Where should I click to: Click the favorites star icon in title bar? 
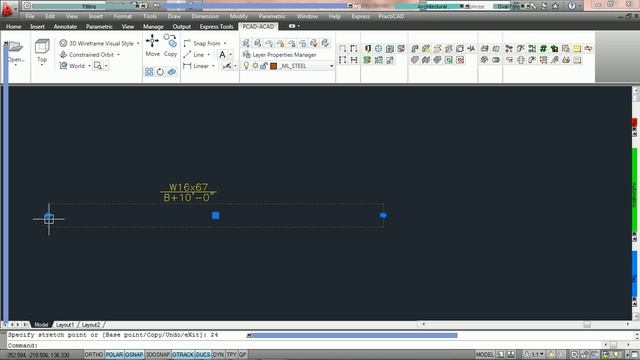(556, 6)
